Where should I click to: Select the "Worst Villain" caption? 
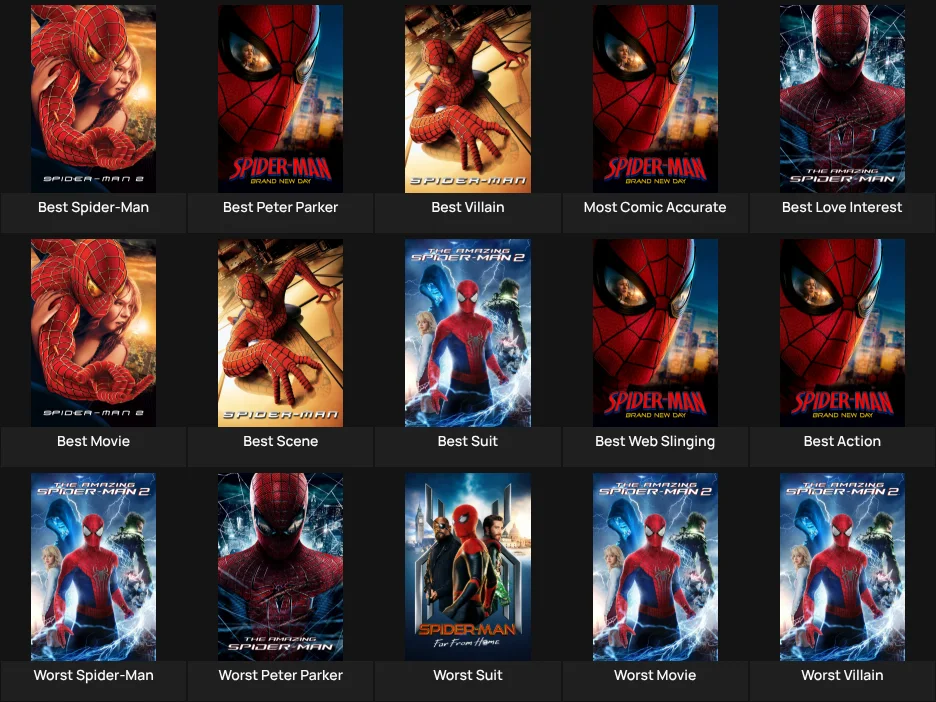(842, 675)
